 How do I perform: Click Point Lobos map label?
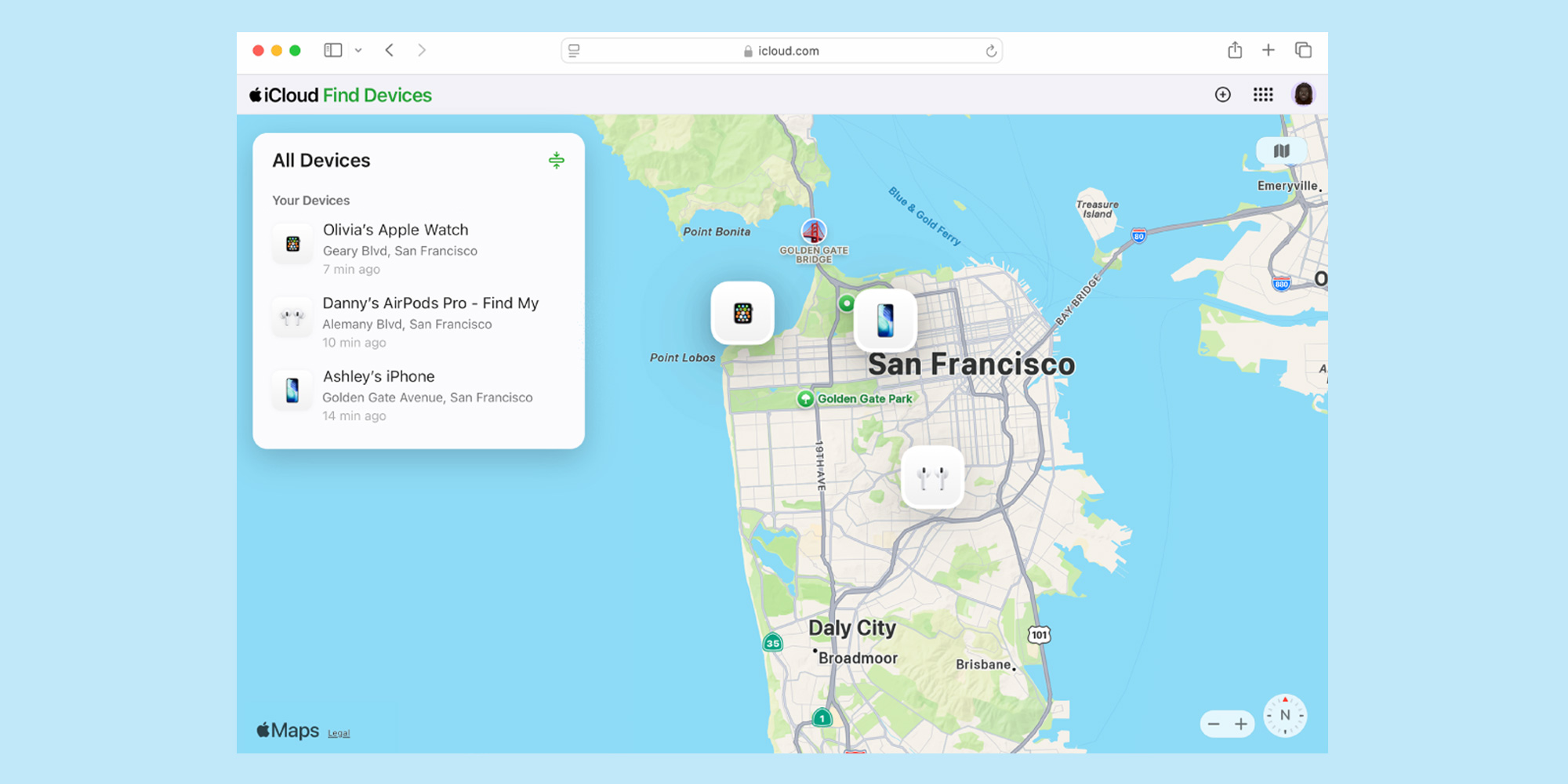click(x=683, y=358)
